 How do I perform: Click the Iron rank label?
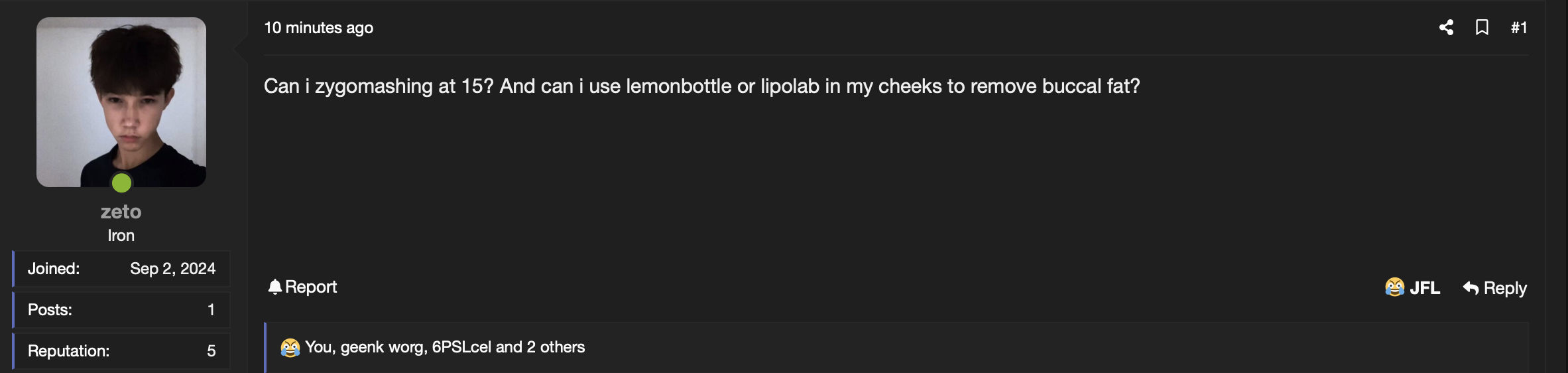point(121,236)
